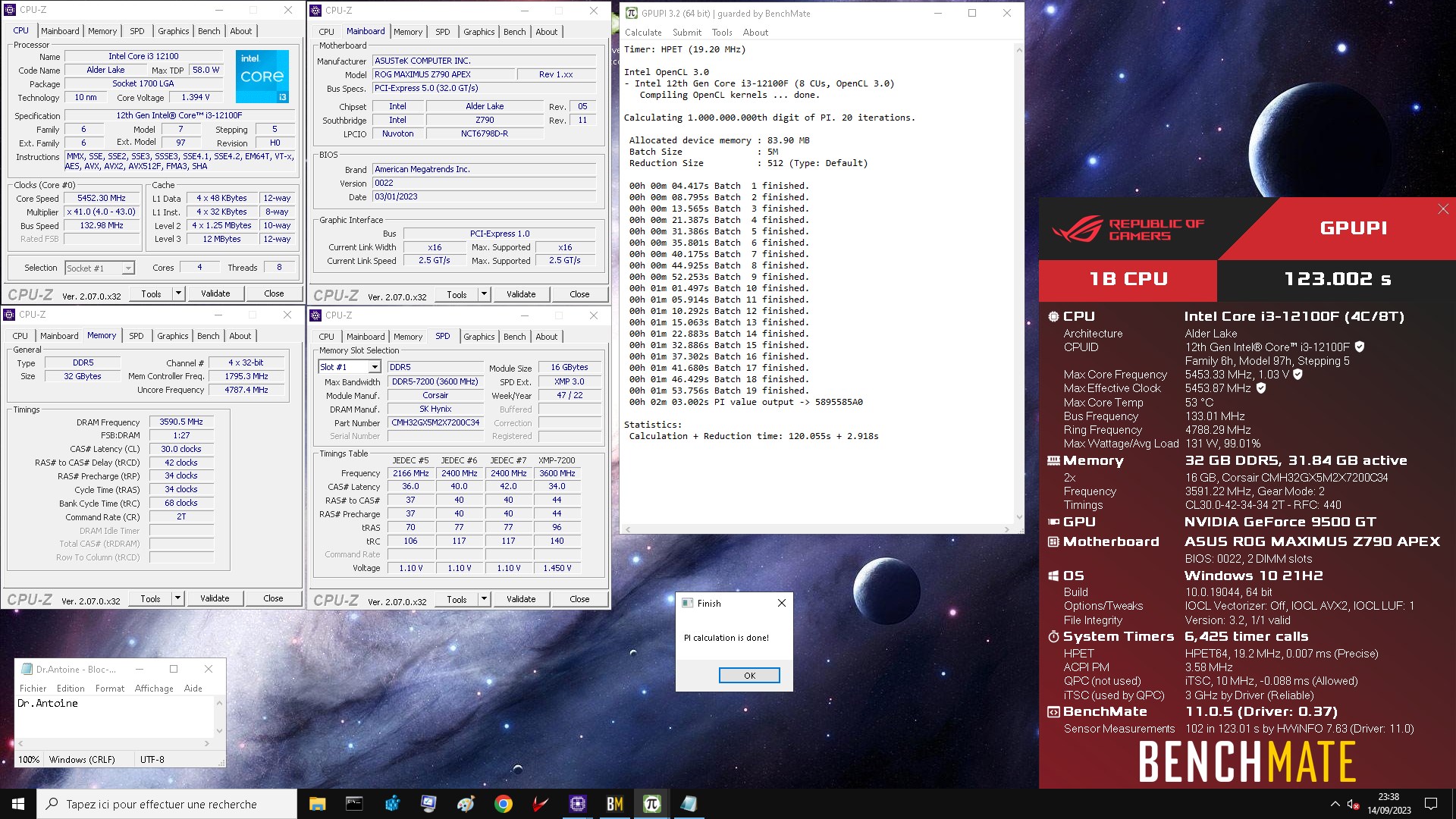Click OK in the Finish dialog
Viewport: 1456px width, 819px height.
749,676
